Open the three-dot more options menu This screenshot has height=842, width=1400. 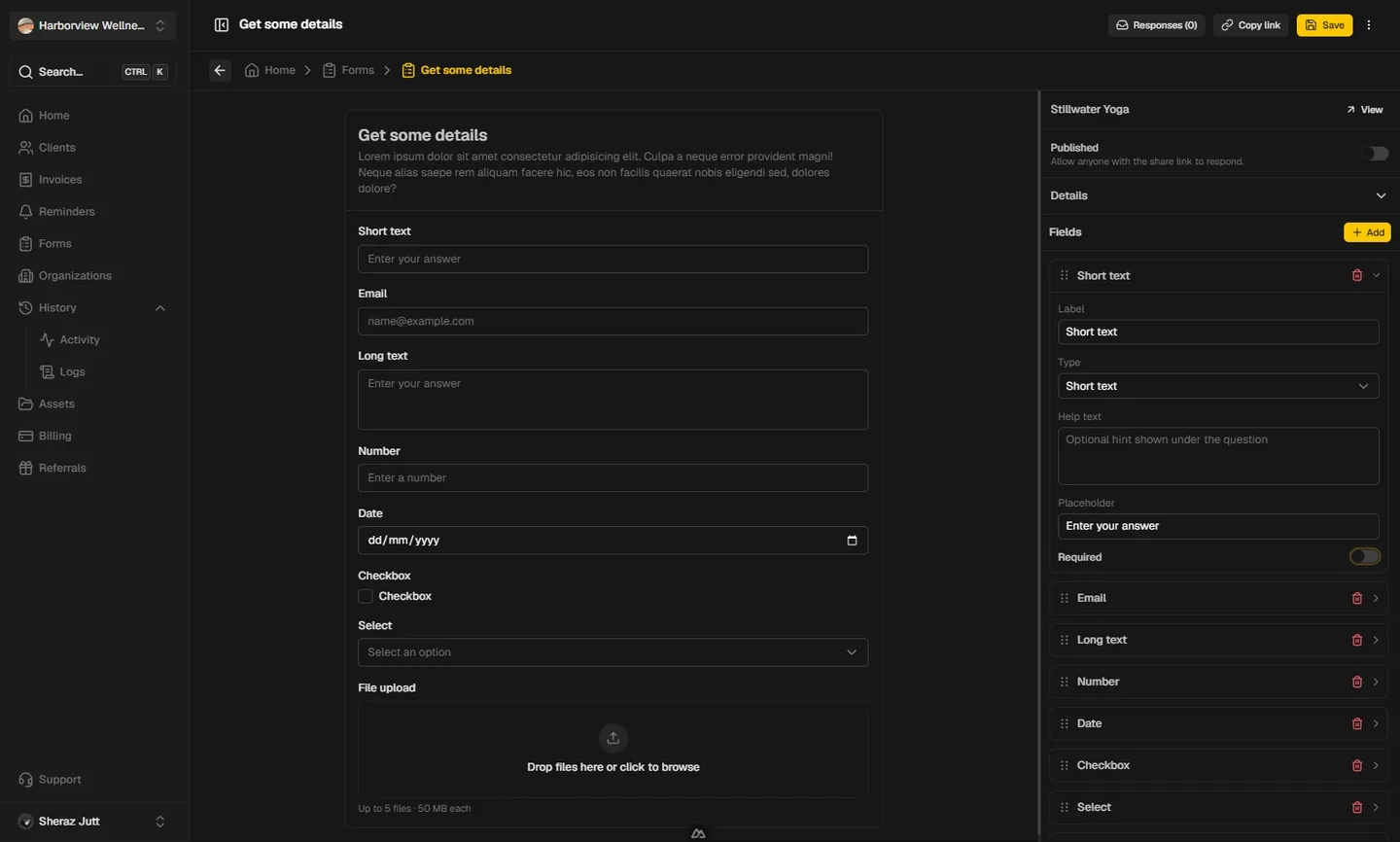pyautogui.click(x=1369, y=25)
